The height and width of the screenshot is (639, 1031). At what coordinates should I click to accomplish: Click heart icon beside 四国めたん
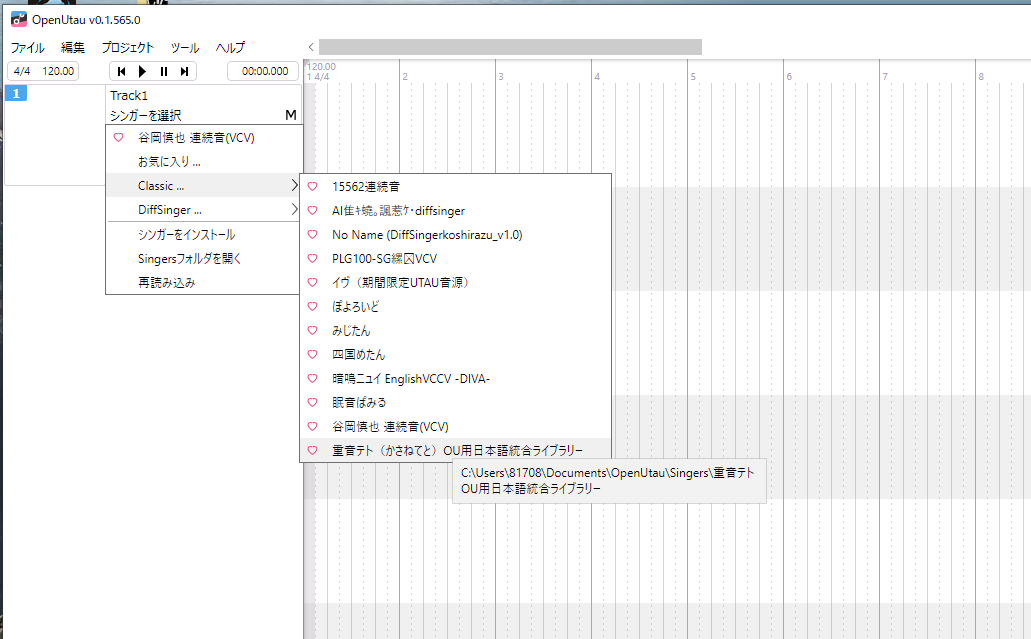coord(312,354)
